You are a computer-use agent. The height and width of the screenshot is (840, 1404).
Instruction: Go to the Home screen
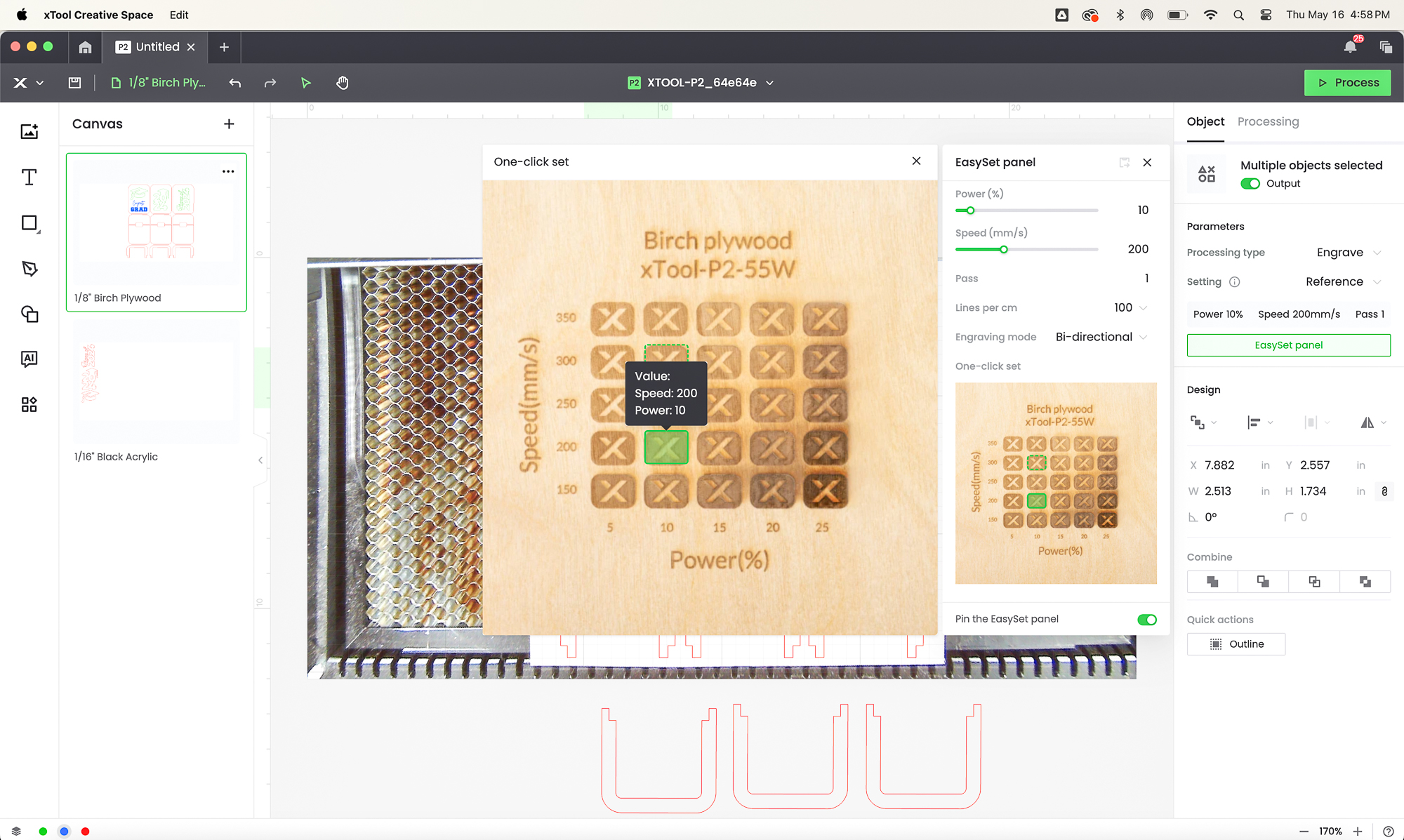pos(85,47)
